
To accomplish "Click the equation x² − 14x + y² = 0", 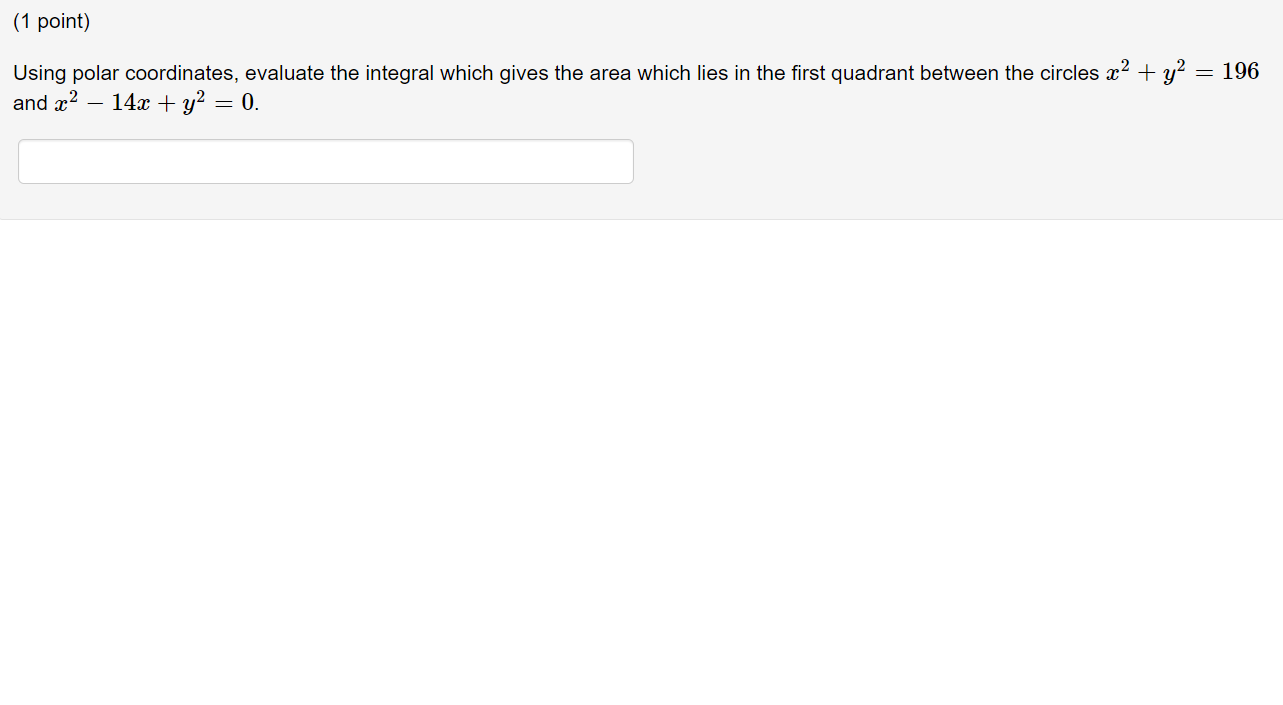I will click(157, 102).
